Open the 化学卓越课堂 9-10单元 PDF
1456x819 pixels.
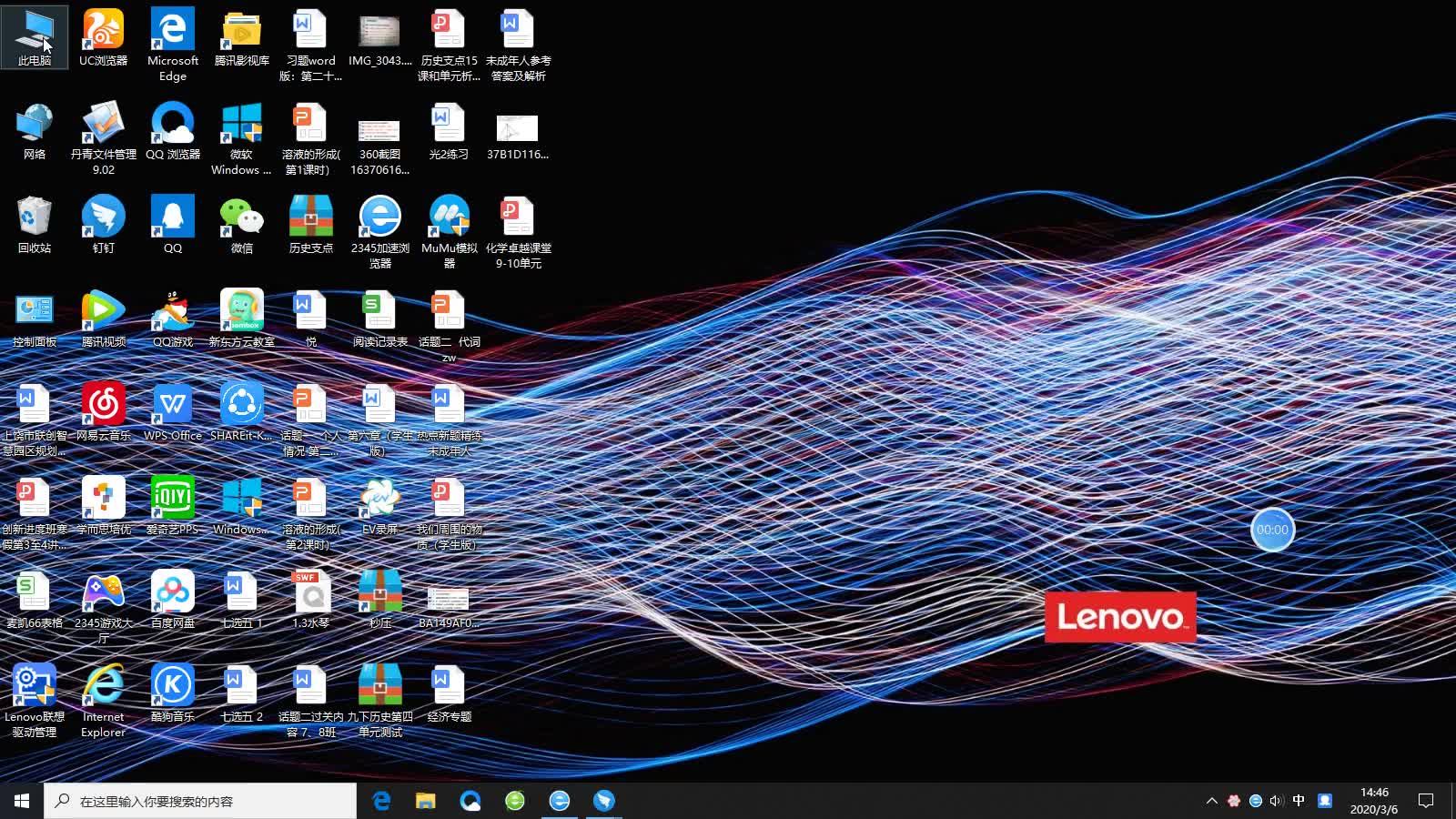point(519,232)
